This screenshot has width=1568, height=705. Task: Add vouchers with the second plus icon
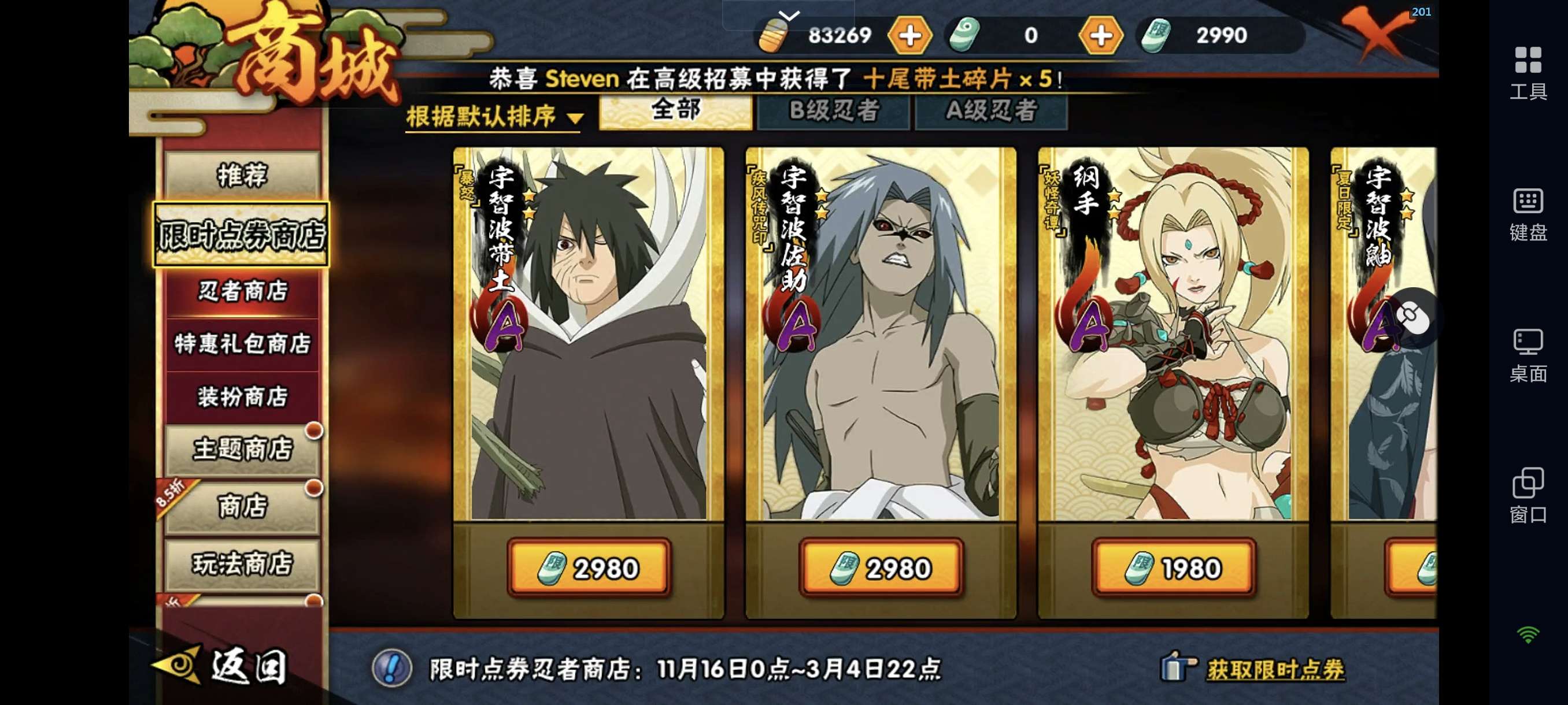pos(1100,36)
